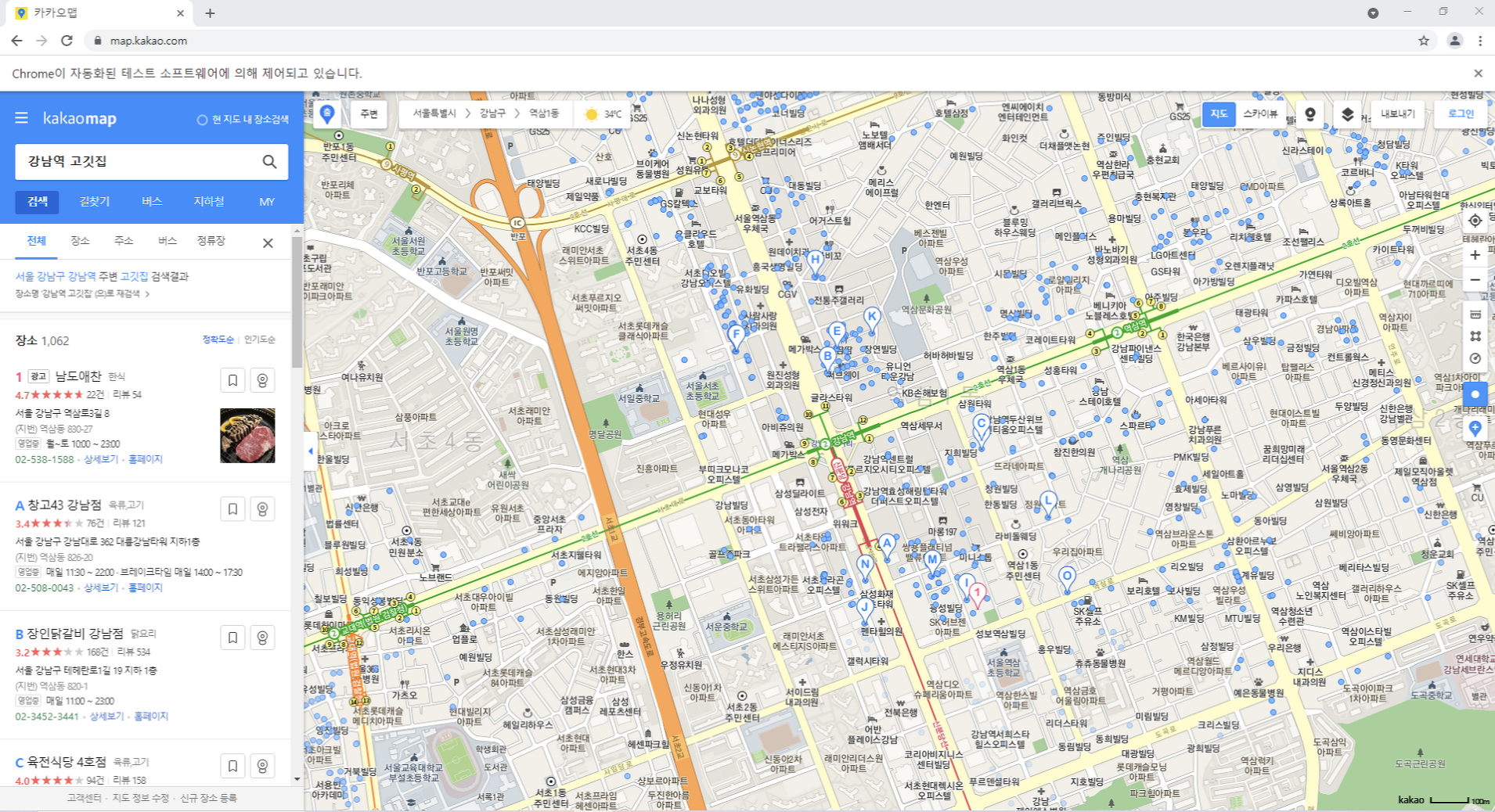Click 장소명 '강남역 고깃집'(으)로 재검색 link
Viewport: 1495px width, 812px height.
pos(83,294)
